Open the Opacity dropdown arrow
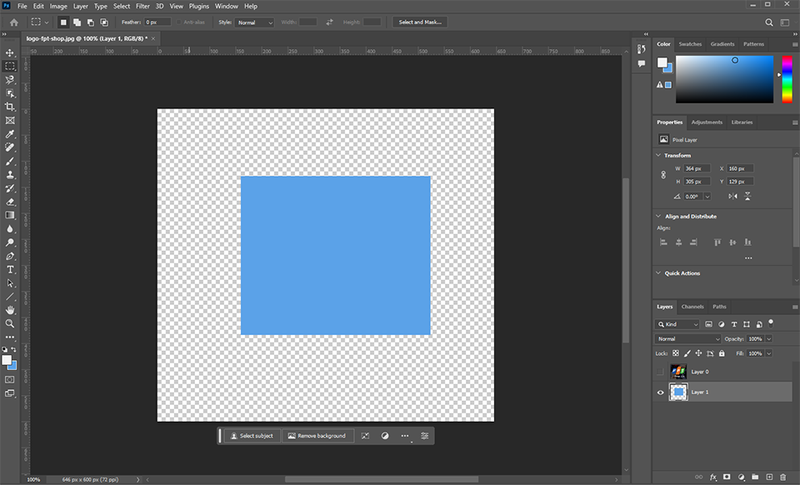The height and width of the screenshot is (485, 800). 769,339
